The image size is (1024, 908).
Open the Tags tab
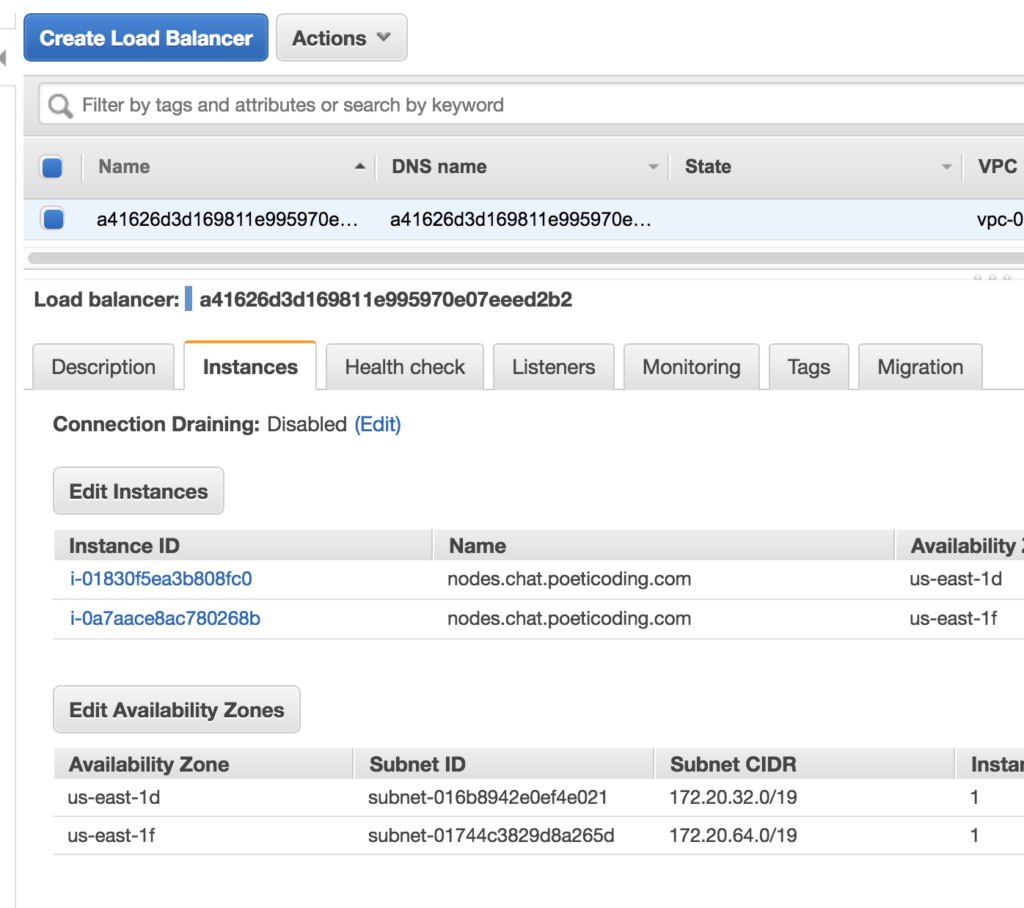pyautogui.click(x=808, y=367)
